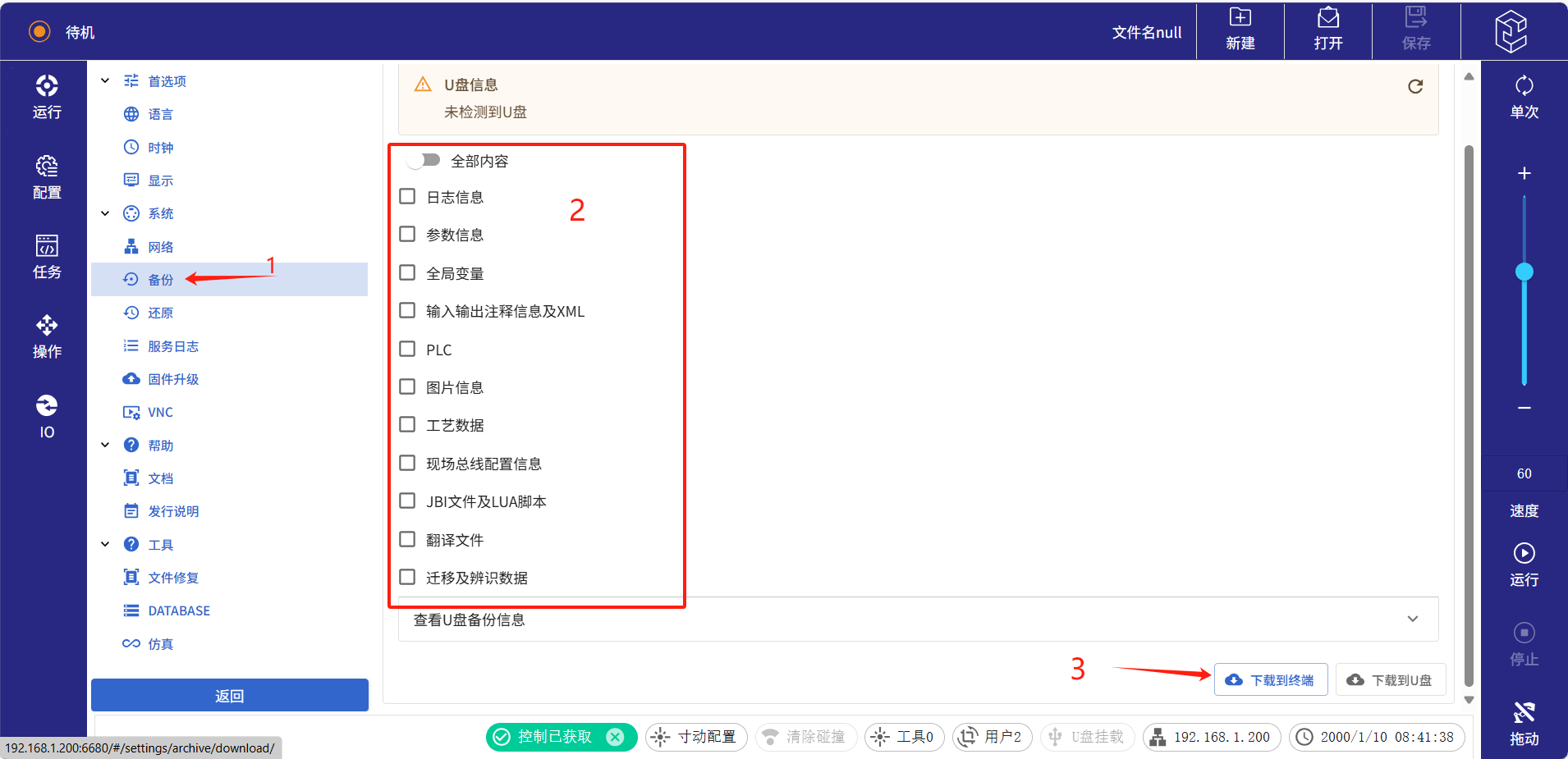This screenshot has width=1568, height=759.
Task: Click the 拖动 drag mode icon
Action: [x=1524, y=723]
